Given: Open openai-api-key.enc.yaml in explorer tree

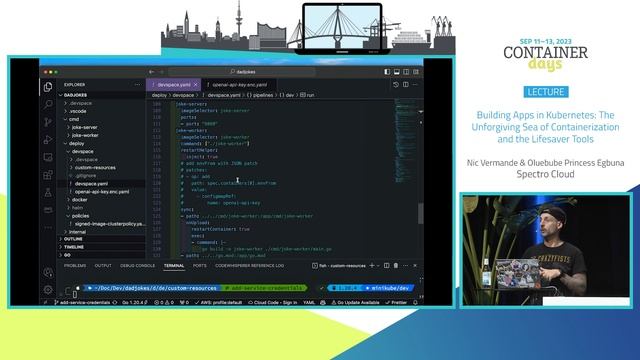Looking at the screenshot, I should (101, 191).
